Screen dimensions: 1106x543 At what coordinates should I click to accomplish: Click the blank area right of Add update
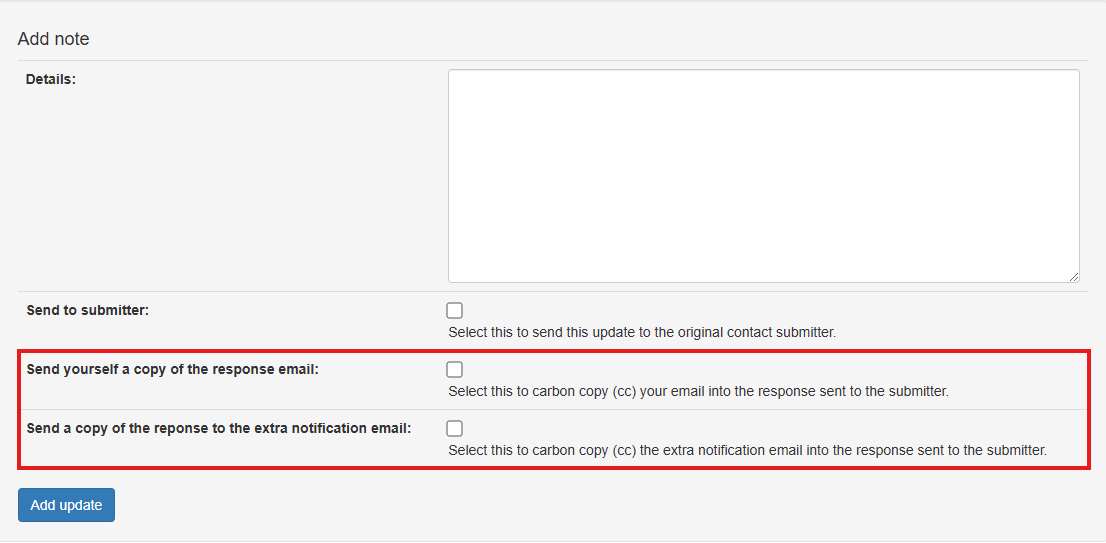[x=600, y=505]
